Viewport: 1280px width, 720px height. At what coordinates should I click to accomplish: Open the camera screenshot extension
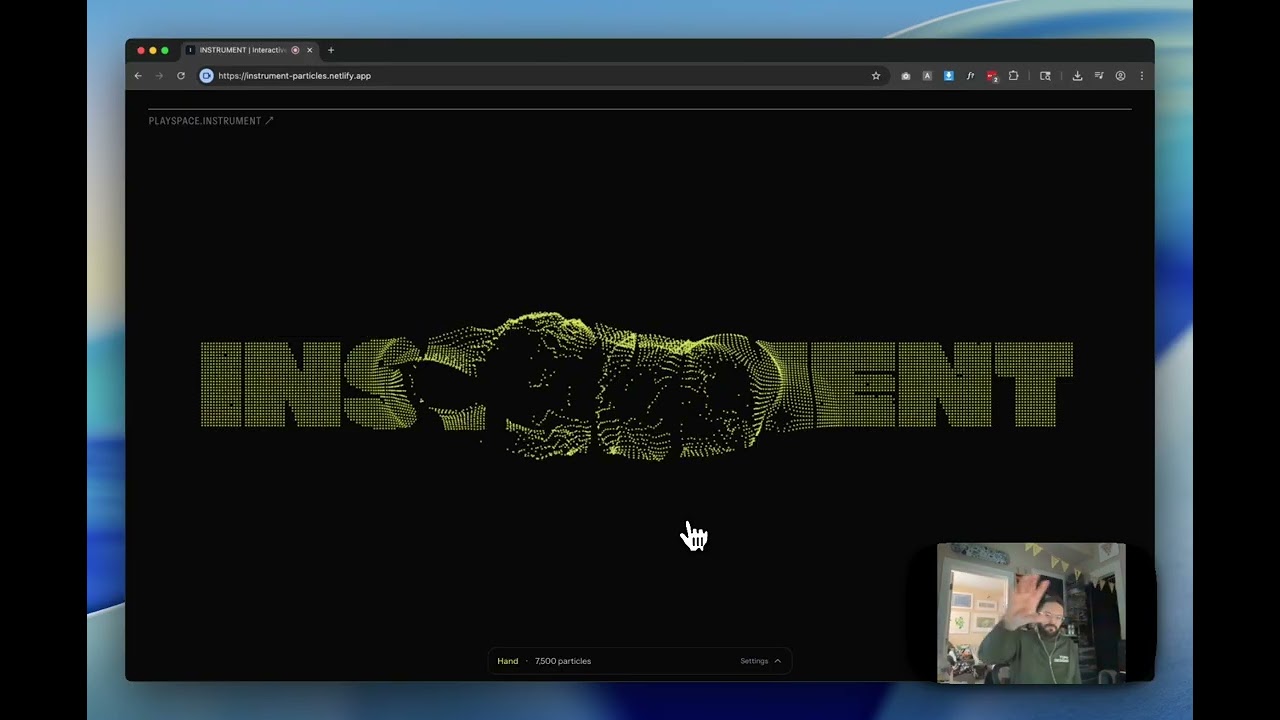906,76
